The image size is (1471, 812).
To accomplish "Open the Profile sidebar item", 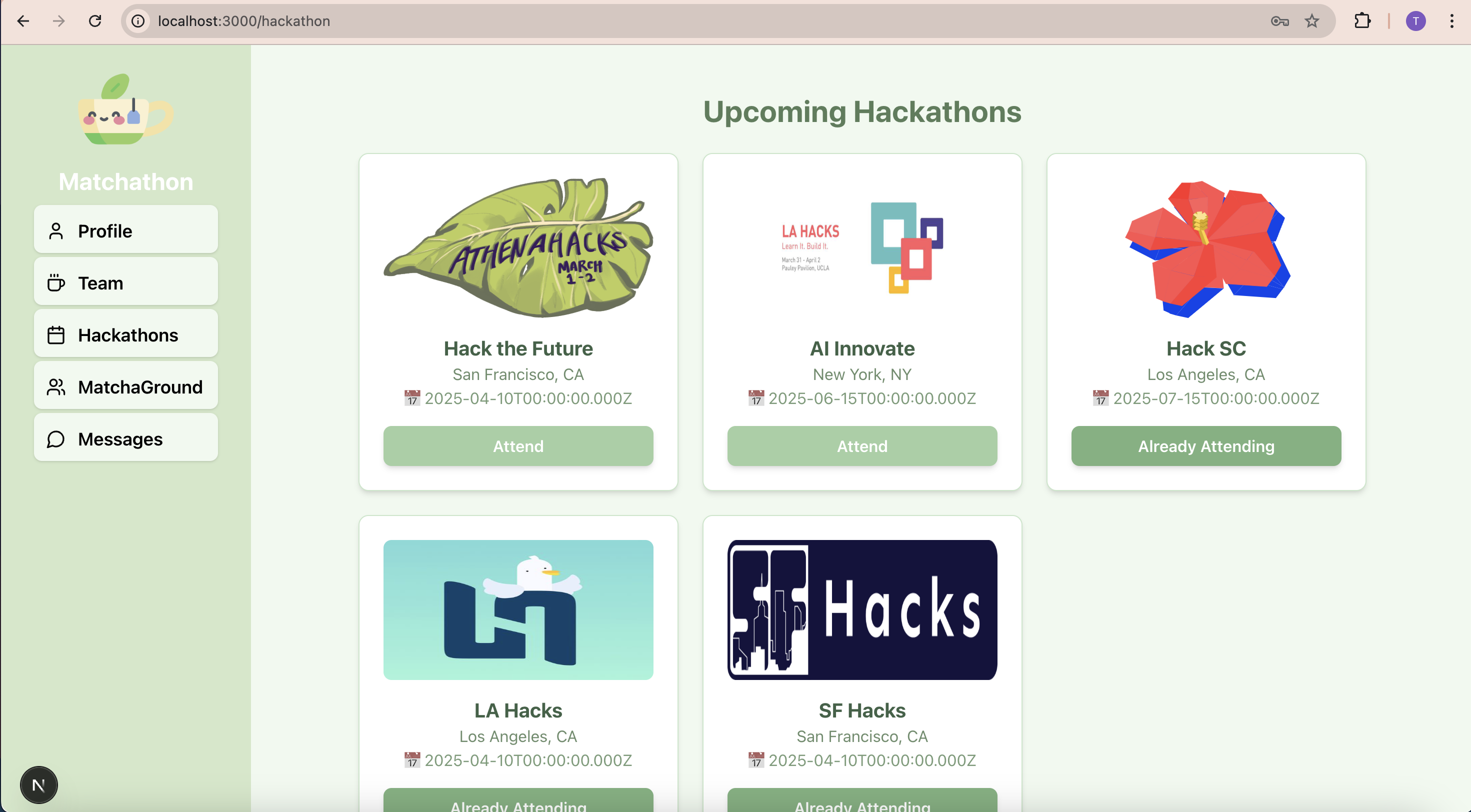I will click(x=125, y=230).
